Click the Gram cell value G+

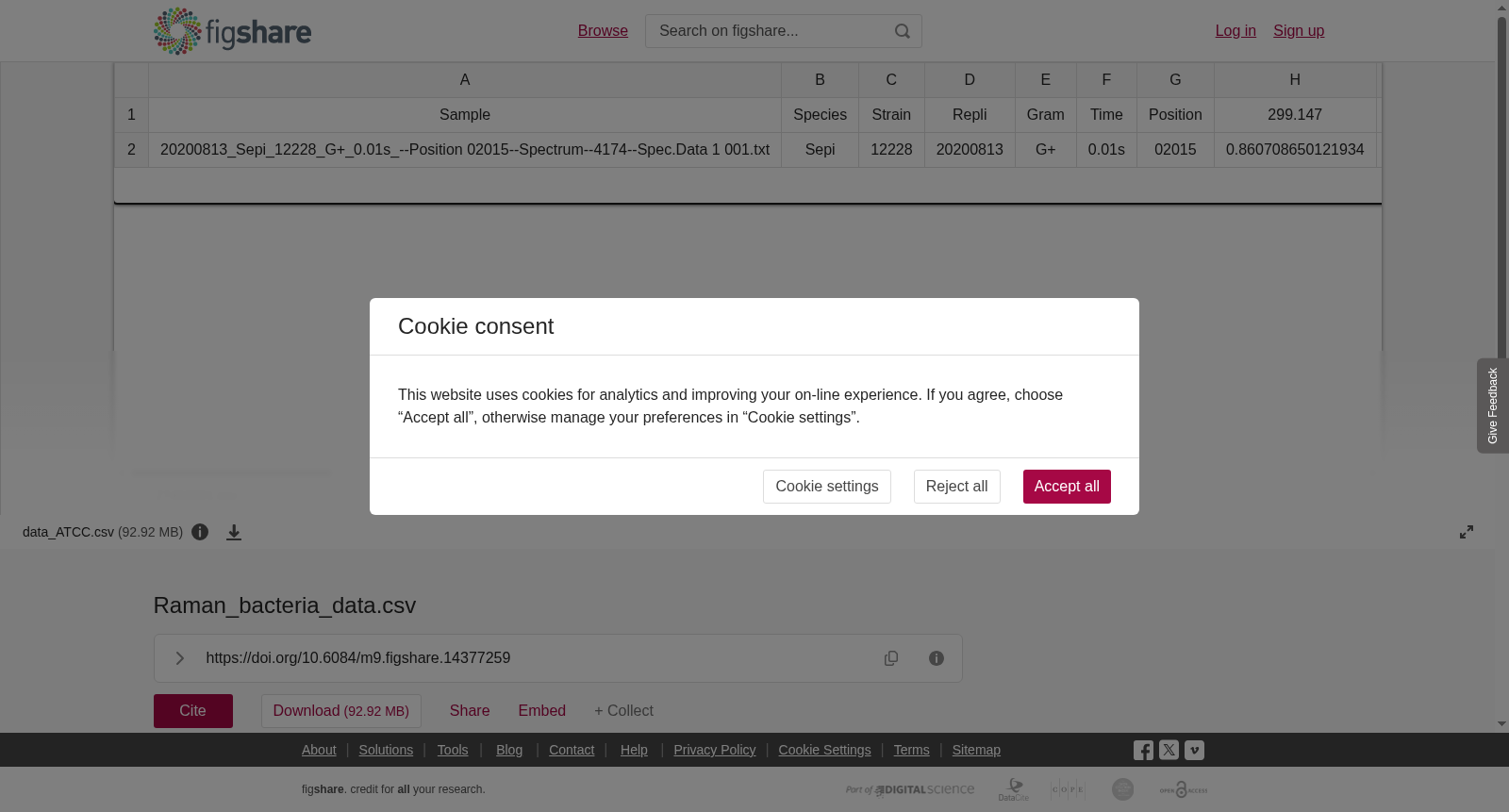pyautogui.click(x=1045, y=150)
